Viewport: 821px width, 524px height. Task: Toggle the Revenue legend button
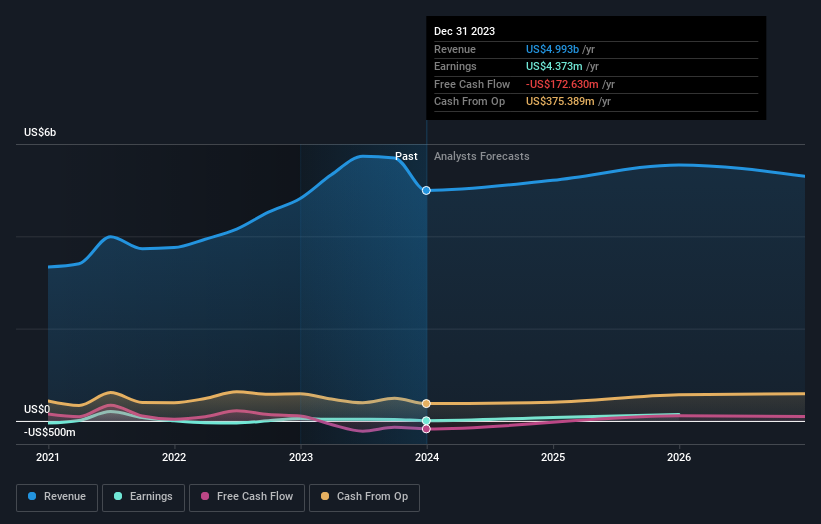57,497
